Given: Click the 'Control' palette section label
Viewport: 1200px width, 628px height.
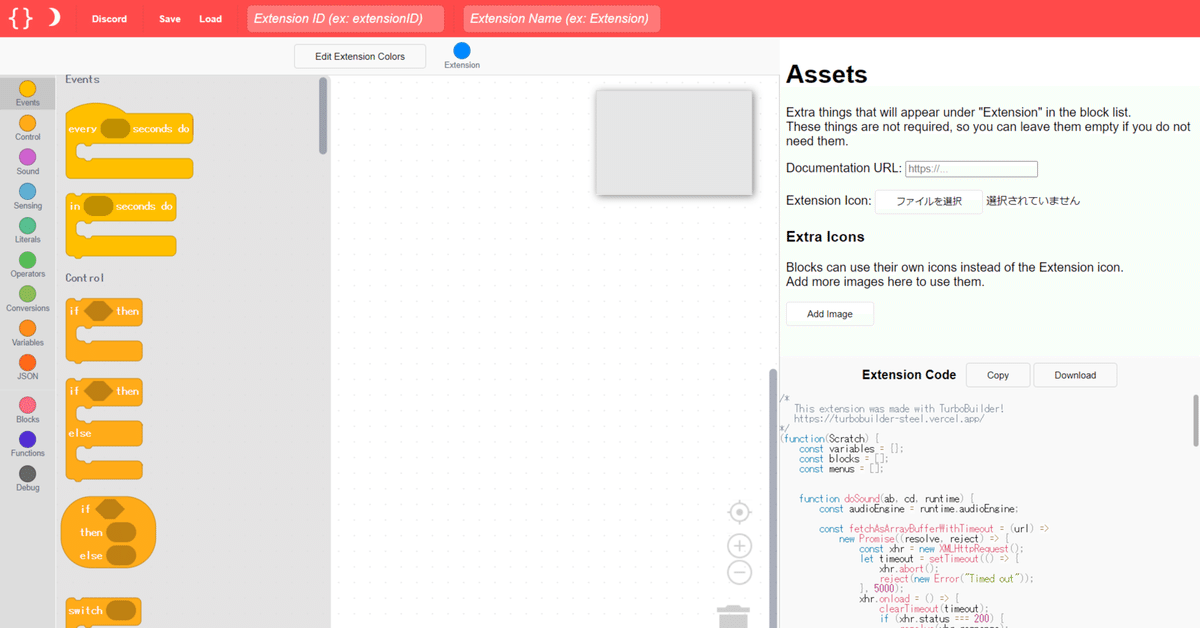Looking at the screenshot, I should tap(85, 278).
